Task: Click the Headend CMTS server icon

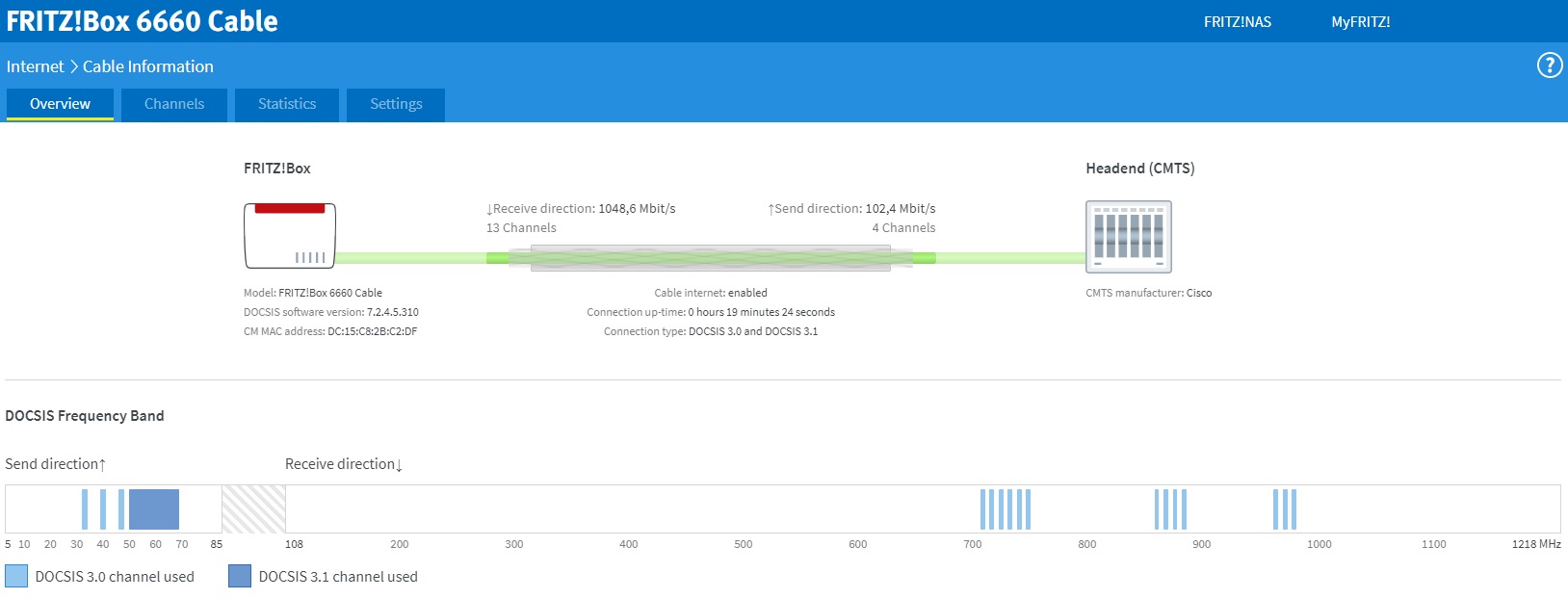Action: (1128, 237)
